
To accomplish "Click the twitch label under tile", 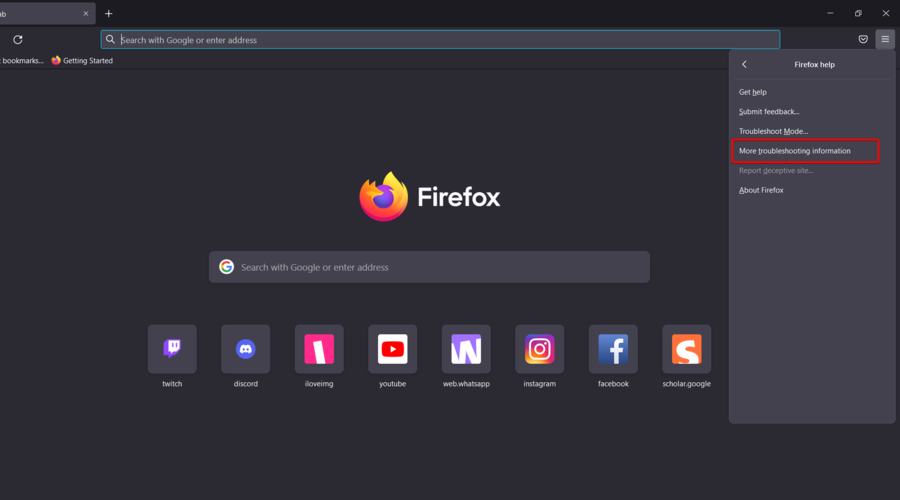I will coord(172,383).
